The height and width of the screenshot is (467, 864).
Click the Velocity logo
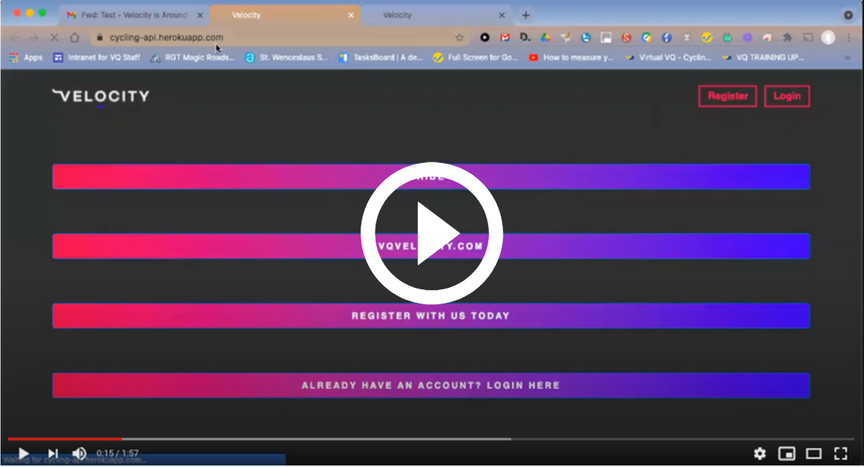101,96
